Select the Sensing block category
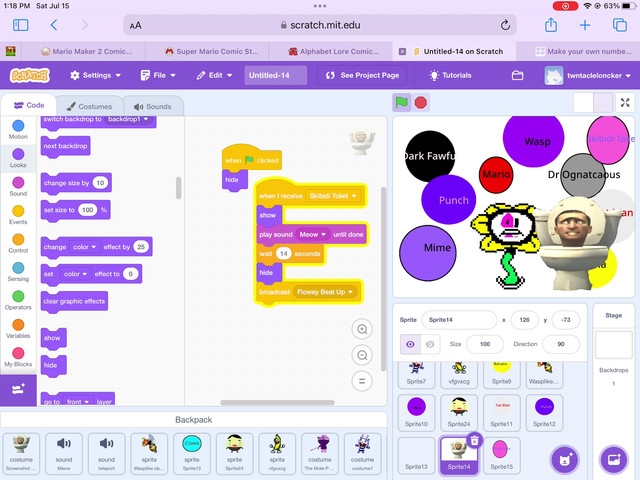The image size is (640, 480). (x=18, y=272)
